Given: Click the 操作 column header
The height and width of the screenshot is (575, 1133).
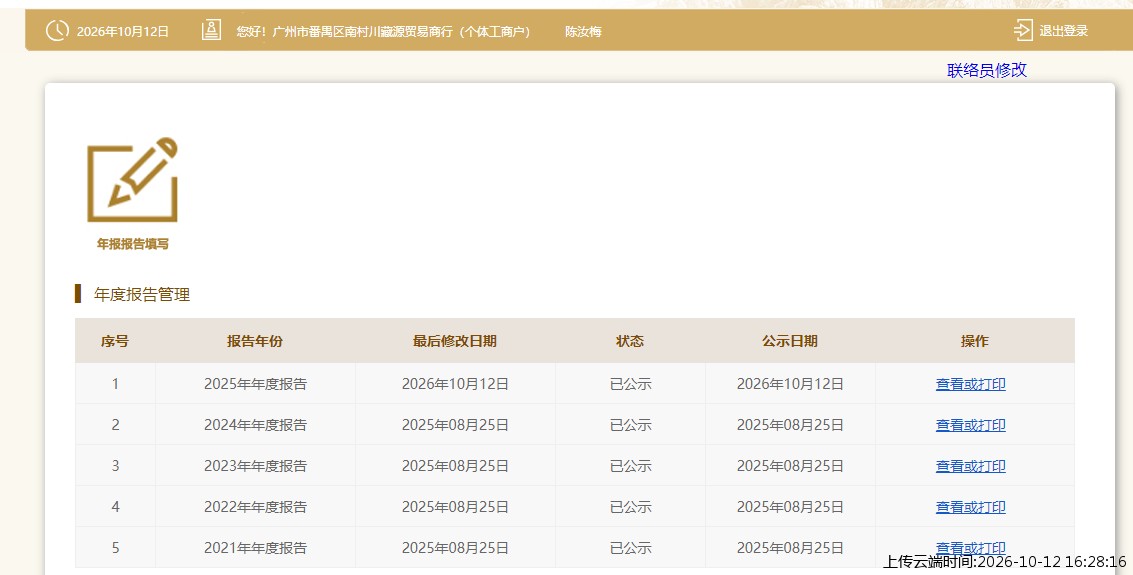Looking at the screenshot, I should click(x=975, y=341).
